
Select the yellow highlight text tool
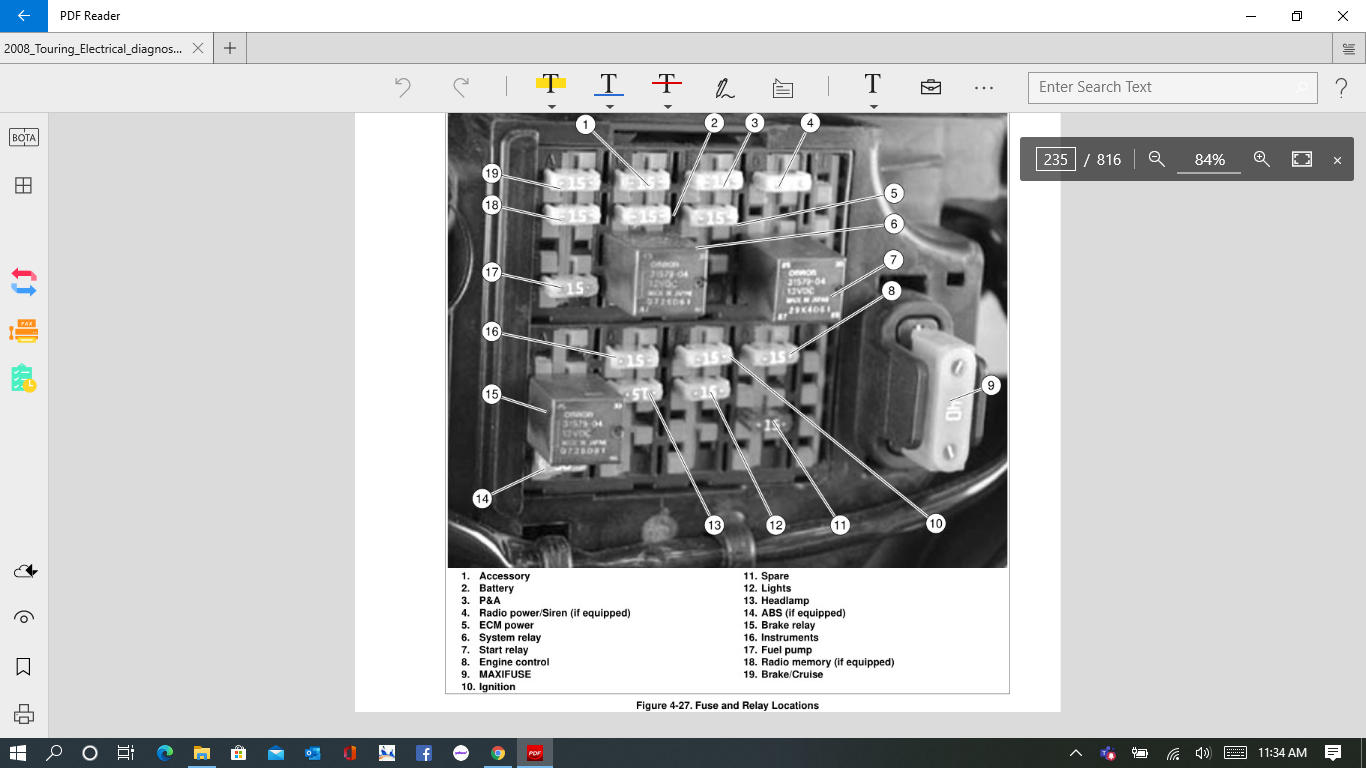pyautogui.click(x=551, y=85)
